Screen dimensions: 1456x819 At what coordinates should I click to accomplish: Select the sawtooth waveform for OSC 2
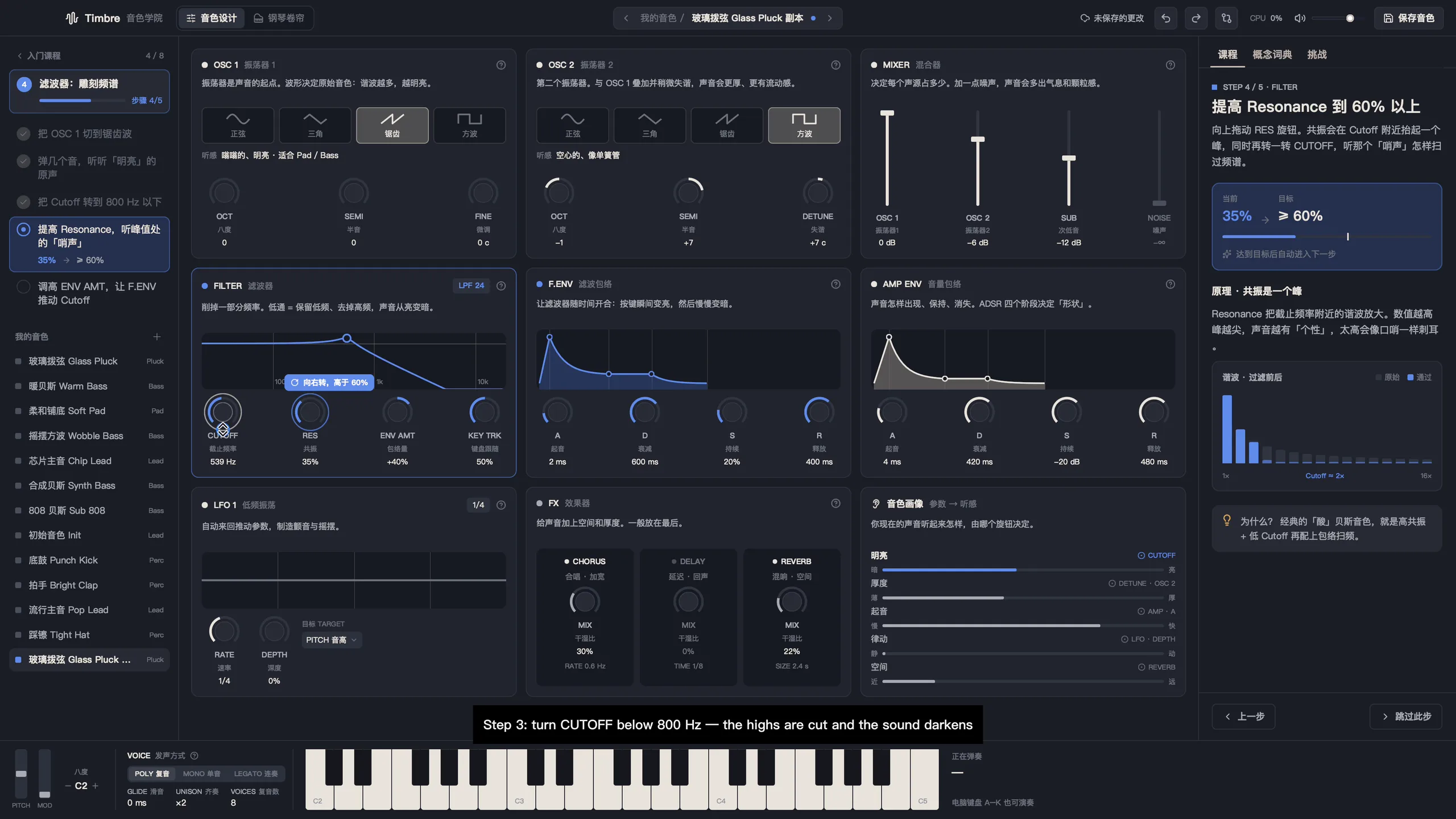pyautogui.click(x=727, y=125)
